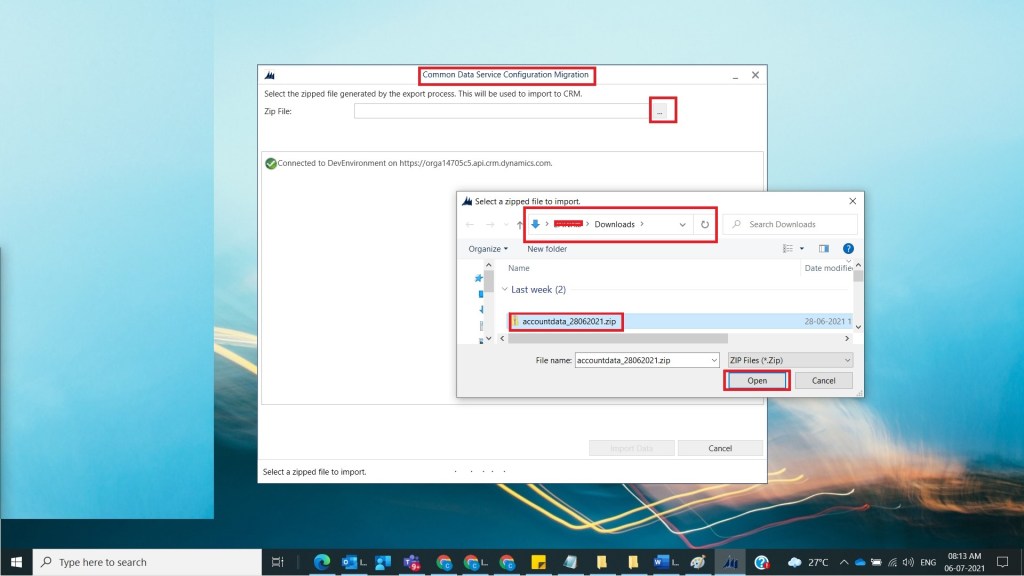Screen dimensions: 1024x576
Task: Click the browse '...' button for Zip File
Action: coord(662,112)
